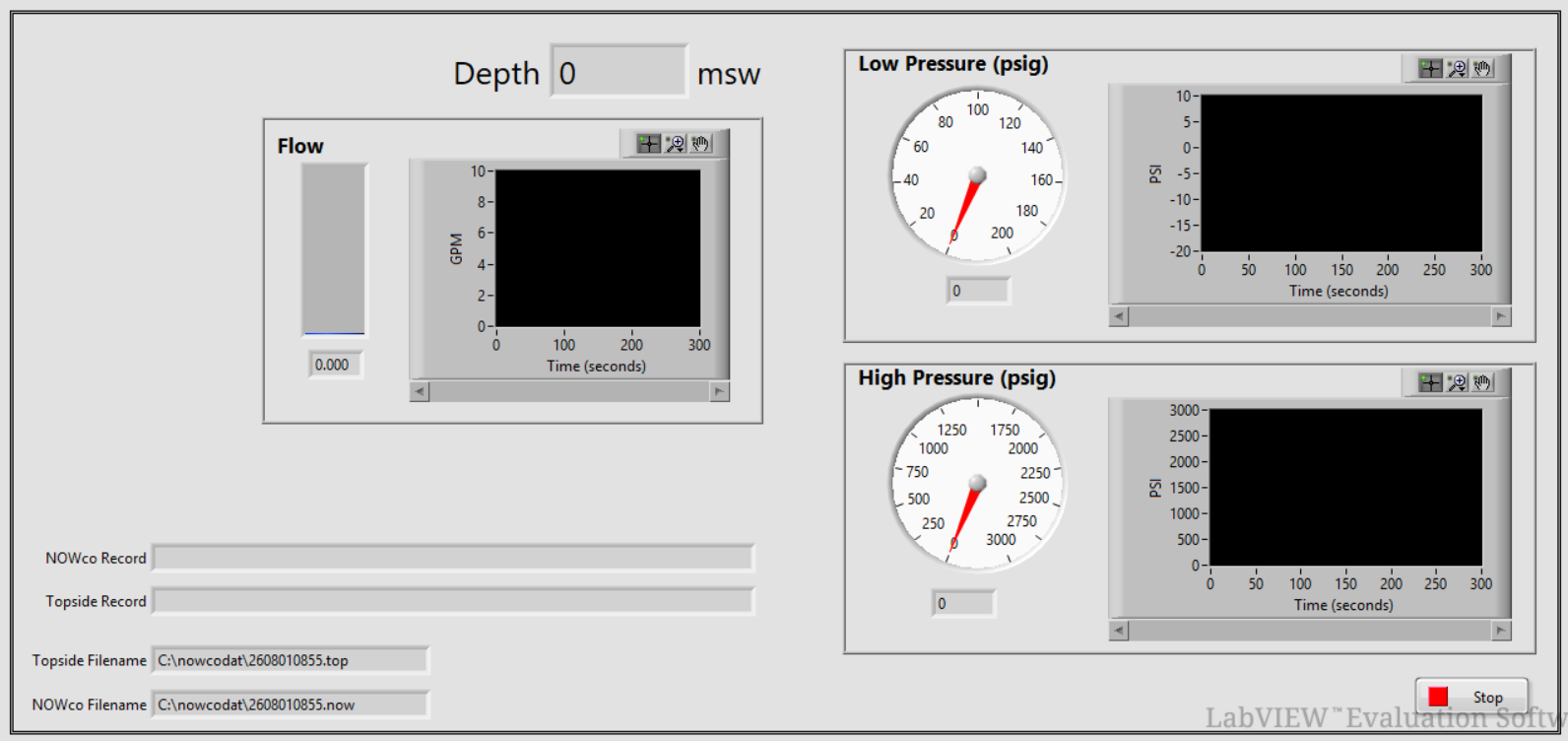Viewport: 1568px width, 741px height.
Task: Click the High Pressure graph scrollbar track
Action: coord(1310,631)
